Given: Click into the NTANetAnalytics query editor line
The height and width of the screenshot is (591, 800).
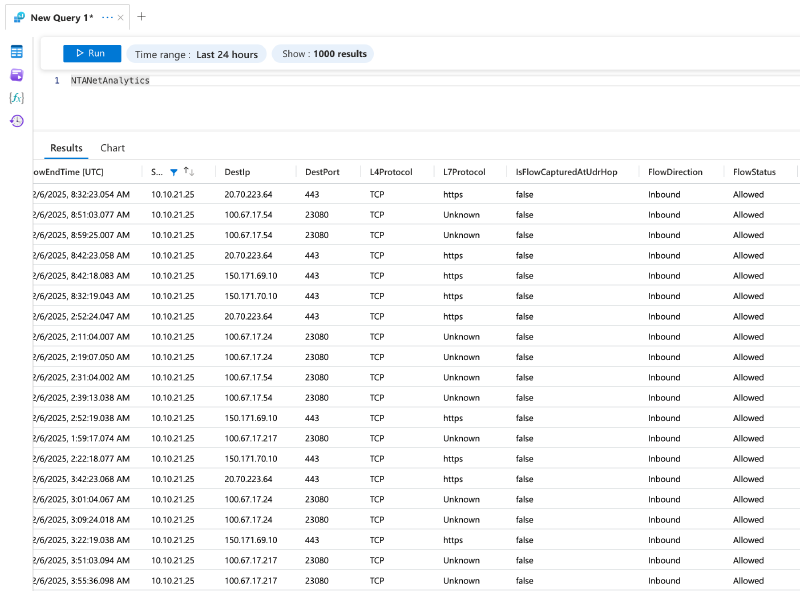Looking at the screenshot, I should coord(110,81).
